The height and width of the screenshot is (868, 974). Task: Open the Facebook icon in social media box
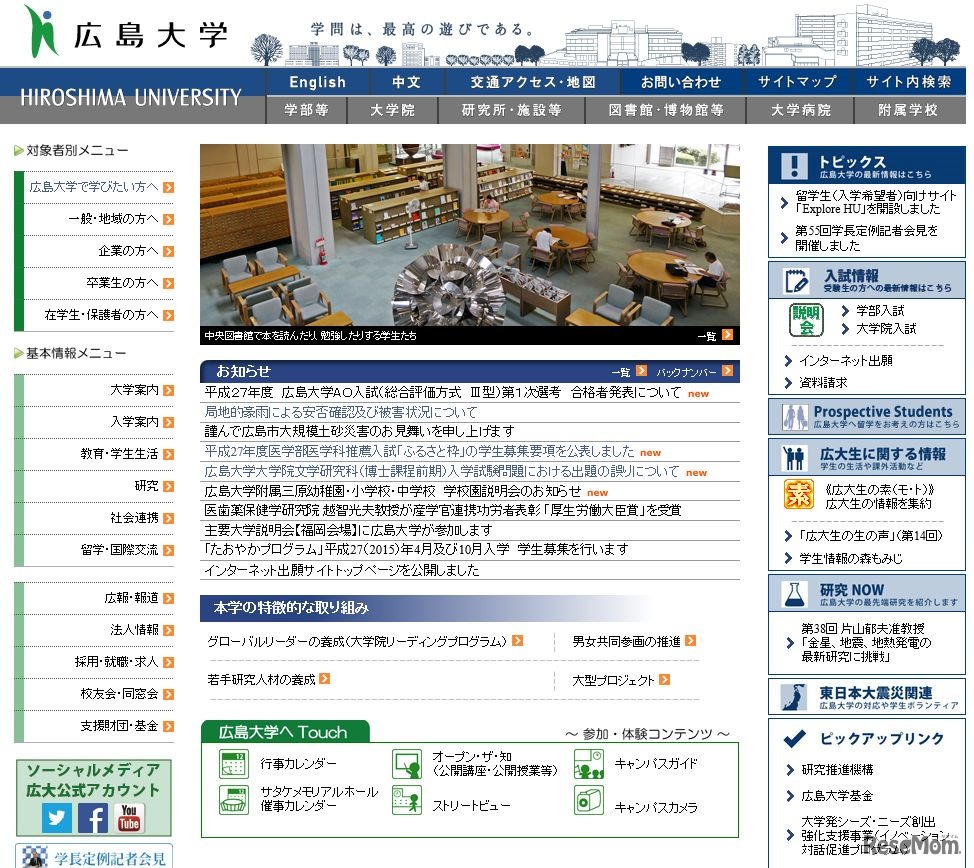93,818
